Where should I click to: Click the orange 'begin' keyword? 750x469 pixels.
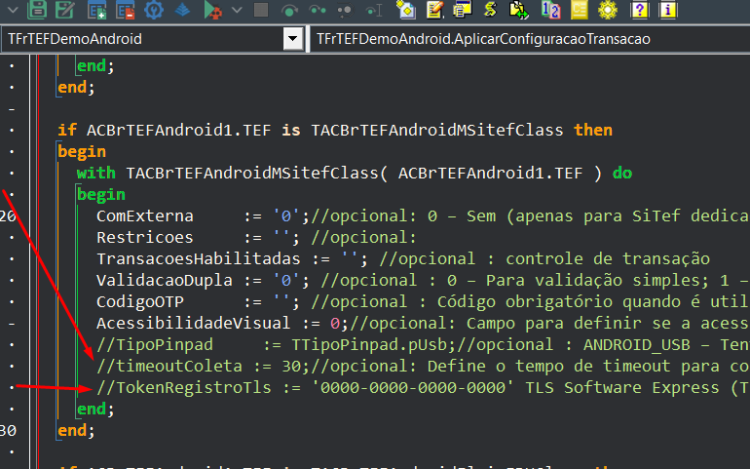click(82, 152)
